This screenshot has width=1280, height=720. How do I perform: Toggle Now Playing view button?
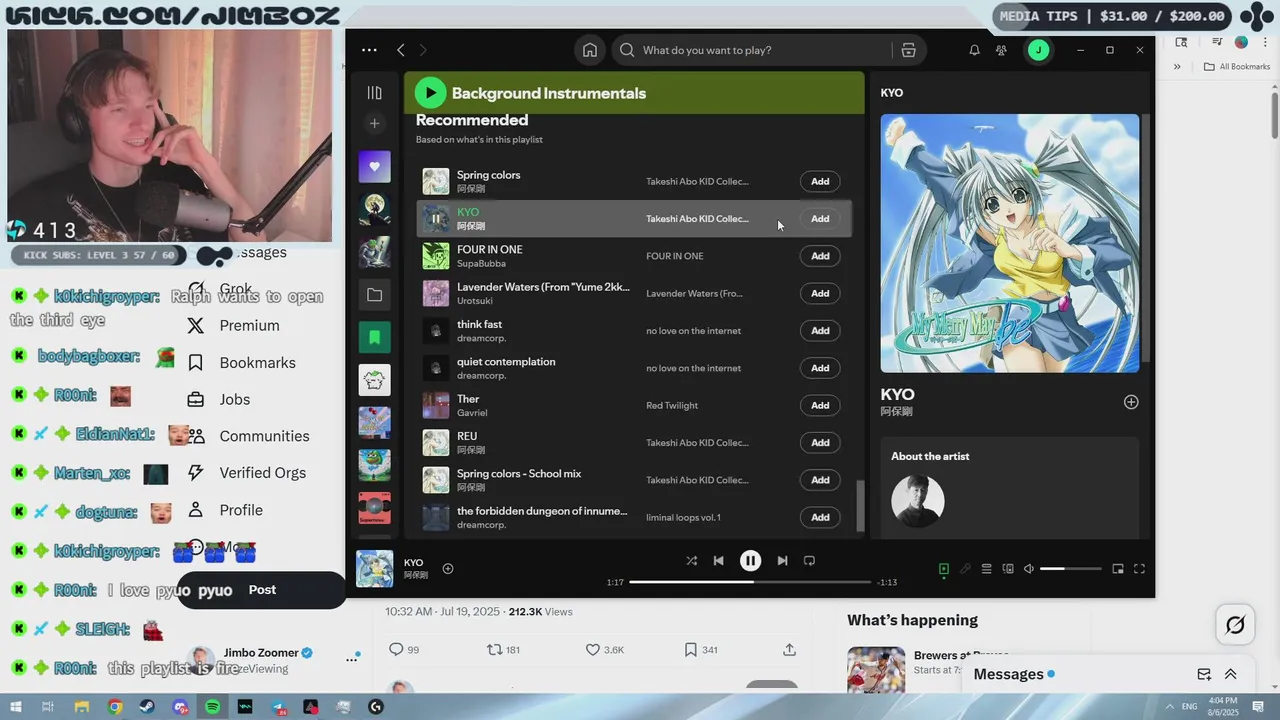click(x=943, y=569)
